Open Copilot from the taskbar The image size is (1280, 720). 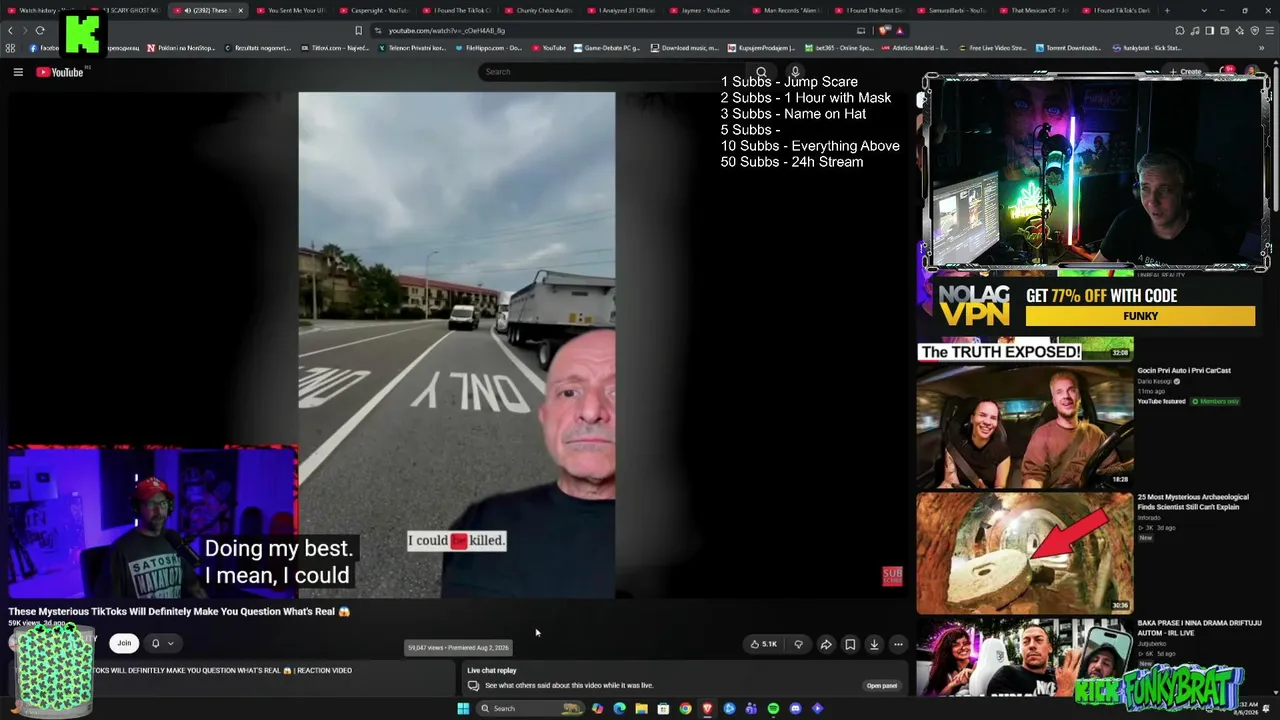[x=597, y=708]
